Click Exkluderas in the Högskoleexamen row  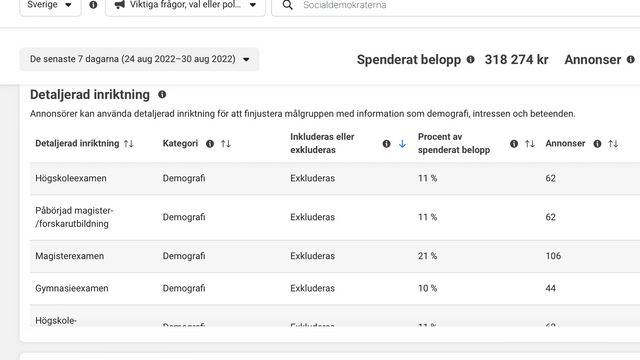(313, 178)
